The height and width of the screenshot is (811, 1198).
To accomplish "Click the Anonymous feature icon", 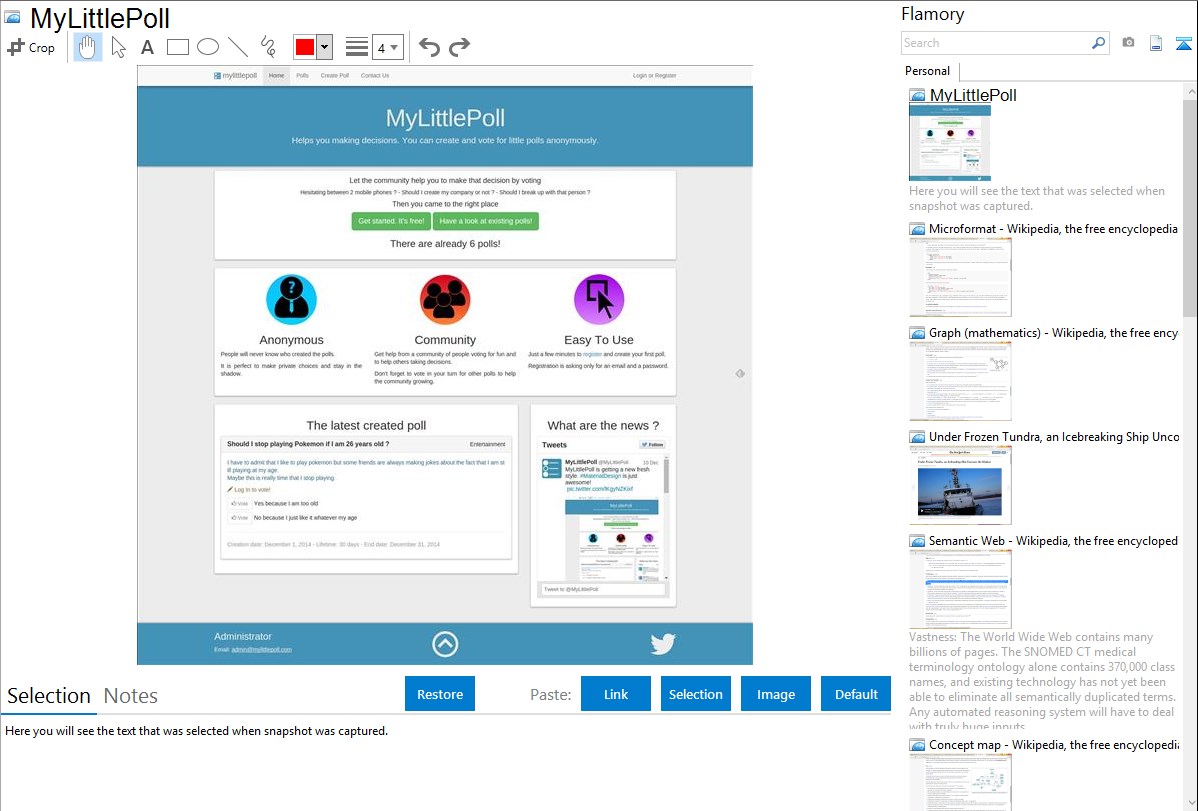I will point(291,300).
